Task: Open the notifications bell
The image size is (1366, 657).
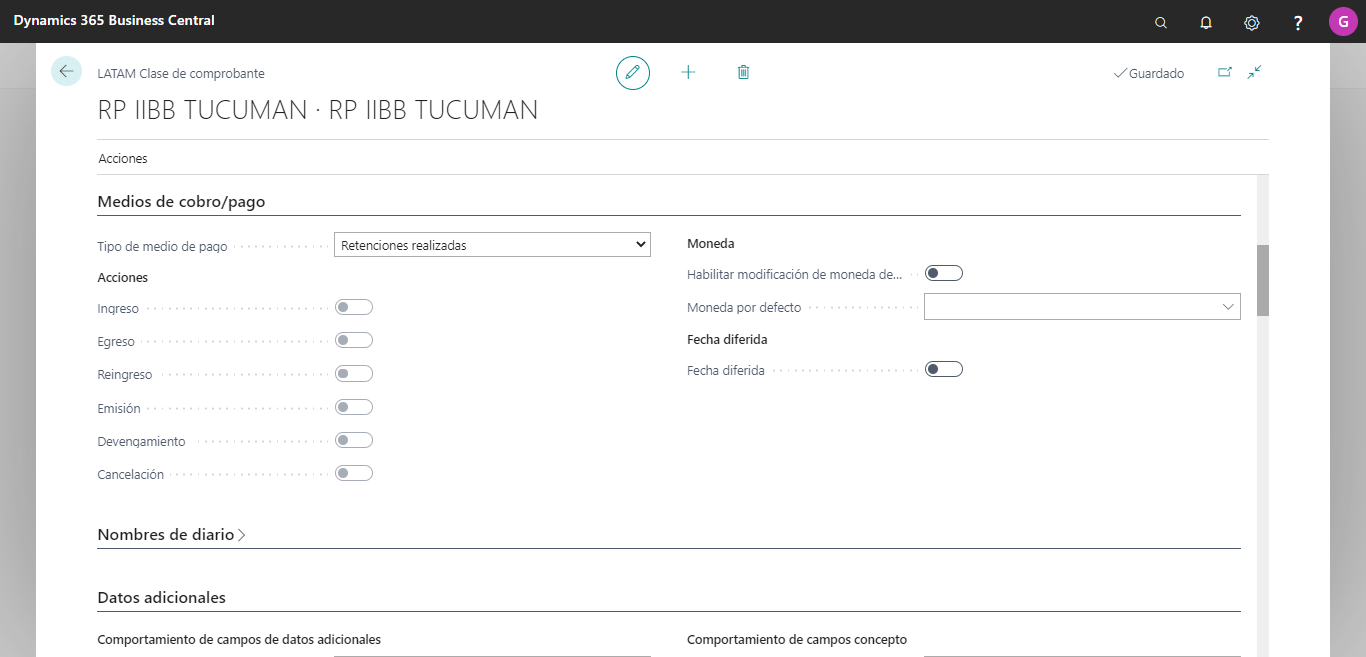Action: [1206, 22]
